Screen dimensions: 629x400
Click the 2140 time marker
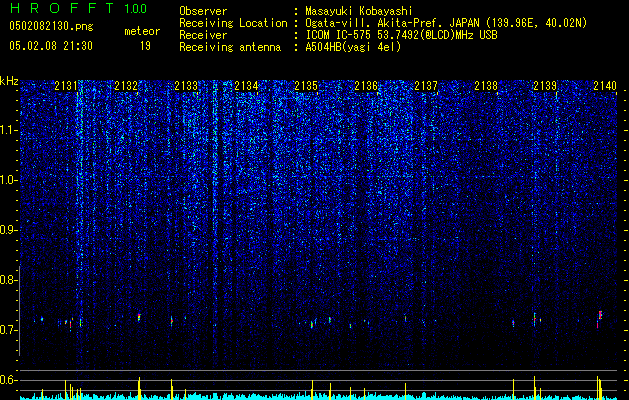tap(605, 86)
